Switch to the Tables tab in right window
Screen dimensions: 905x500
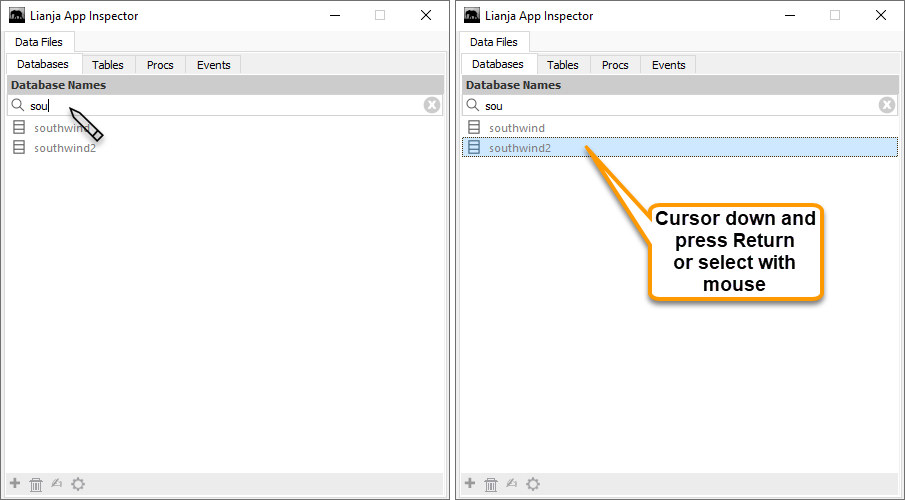(563, 65)
